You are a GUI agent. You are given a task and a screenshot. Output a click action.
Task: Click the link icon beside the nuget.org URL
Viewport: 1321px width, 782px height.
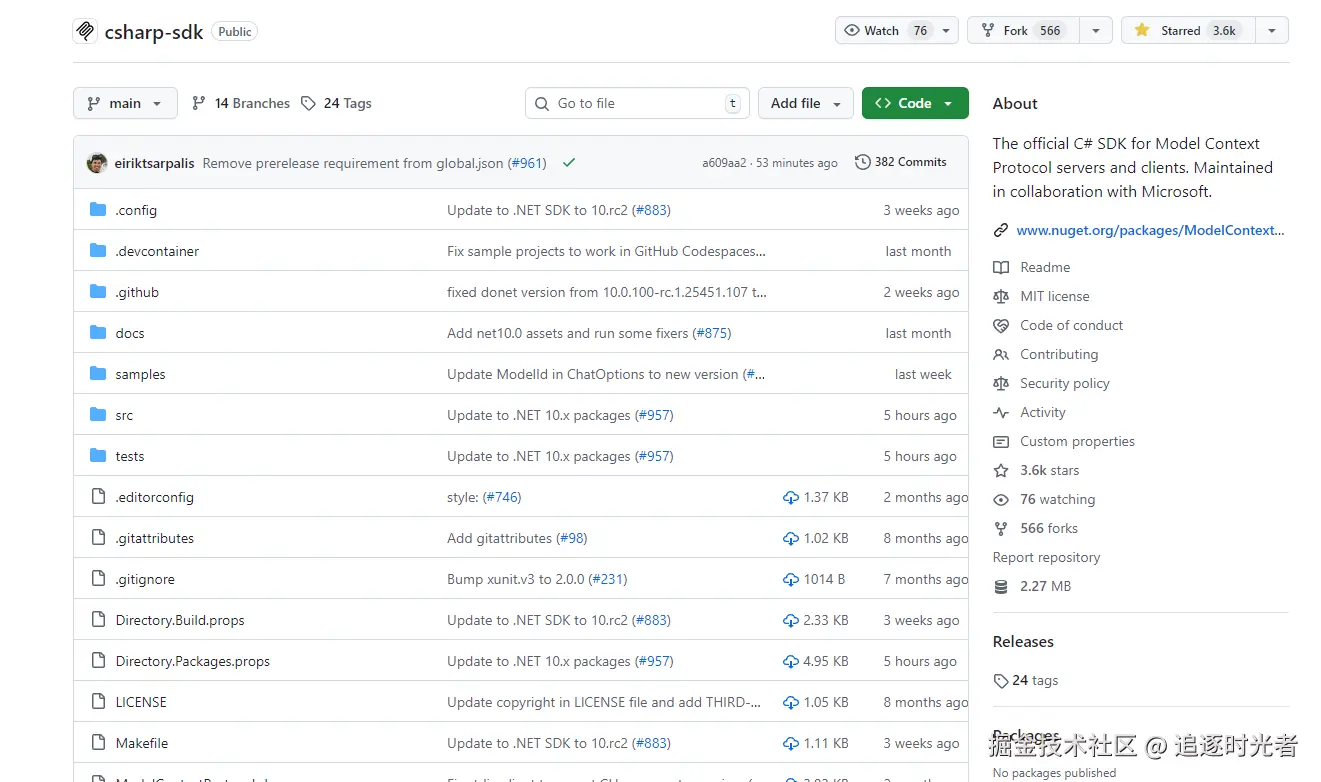point(1001,230)
